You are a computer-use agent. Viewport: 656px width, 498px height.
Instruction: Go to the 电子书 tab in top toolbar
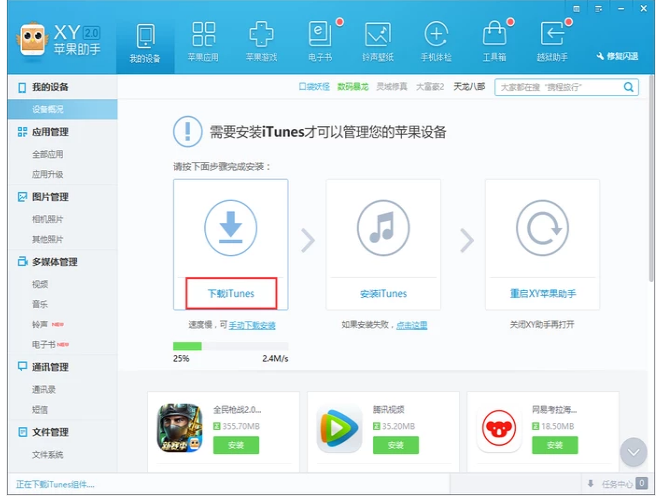pos(319,41)
